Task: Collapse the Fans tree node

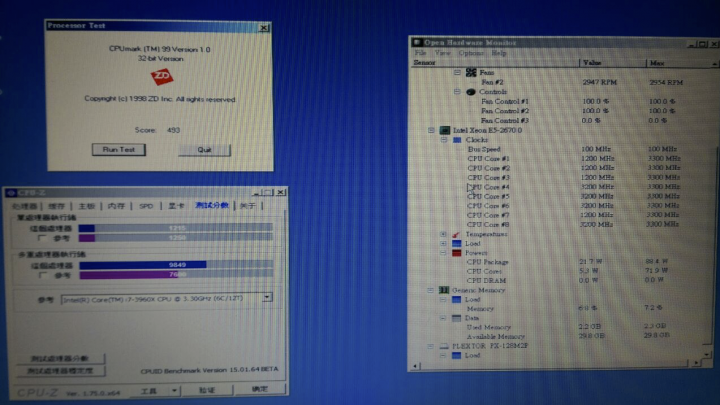Action: pos(457,72)
